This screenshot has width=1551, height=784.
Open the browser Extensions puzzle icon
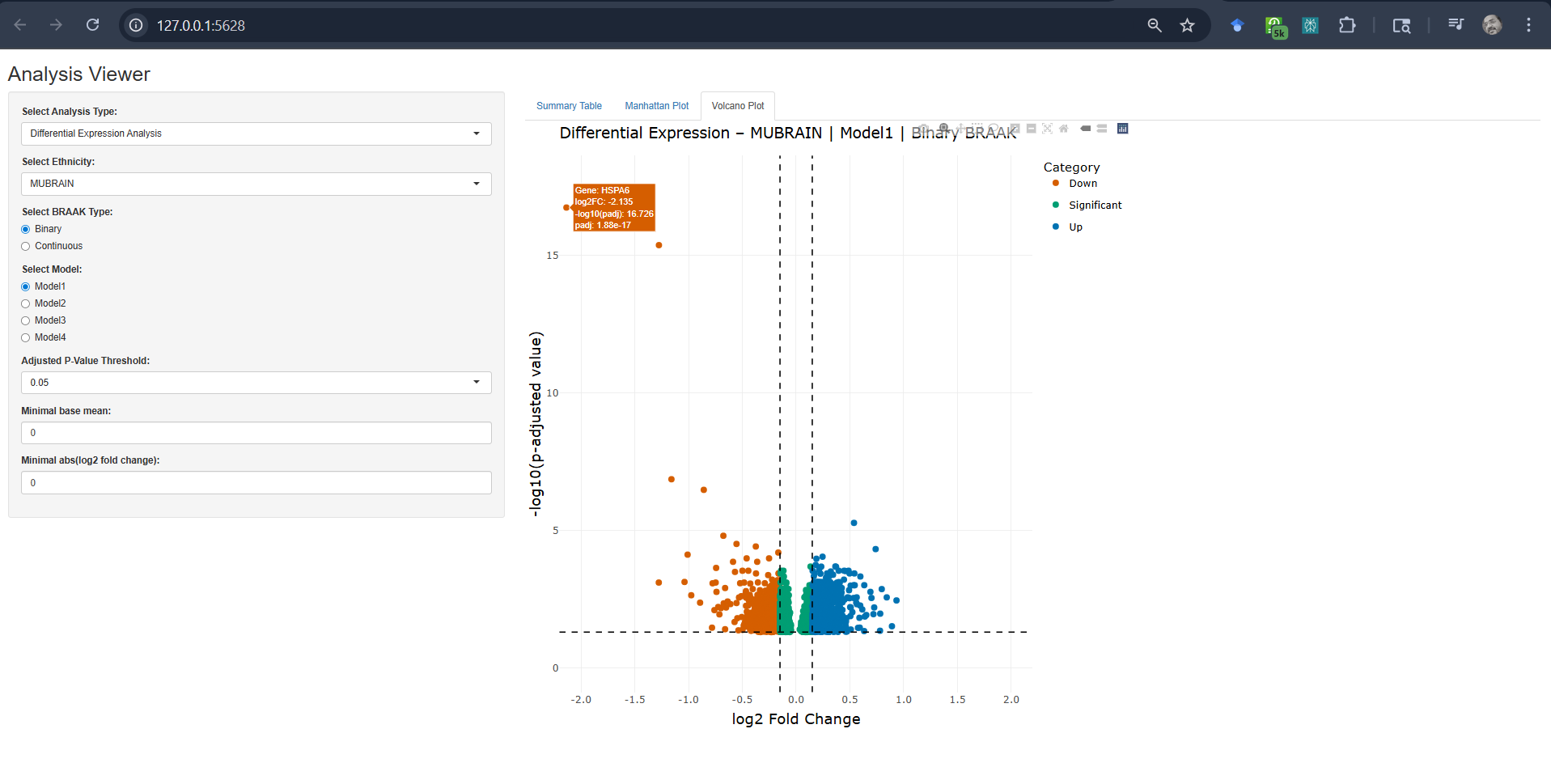[x=1347, y=25]
